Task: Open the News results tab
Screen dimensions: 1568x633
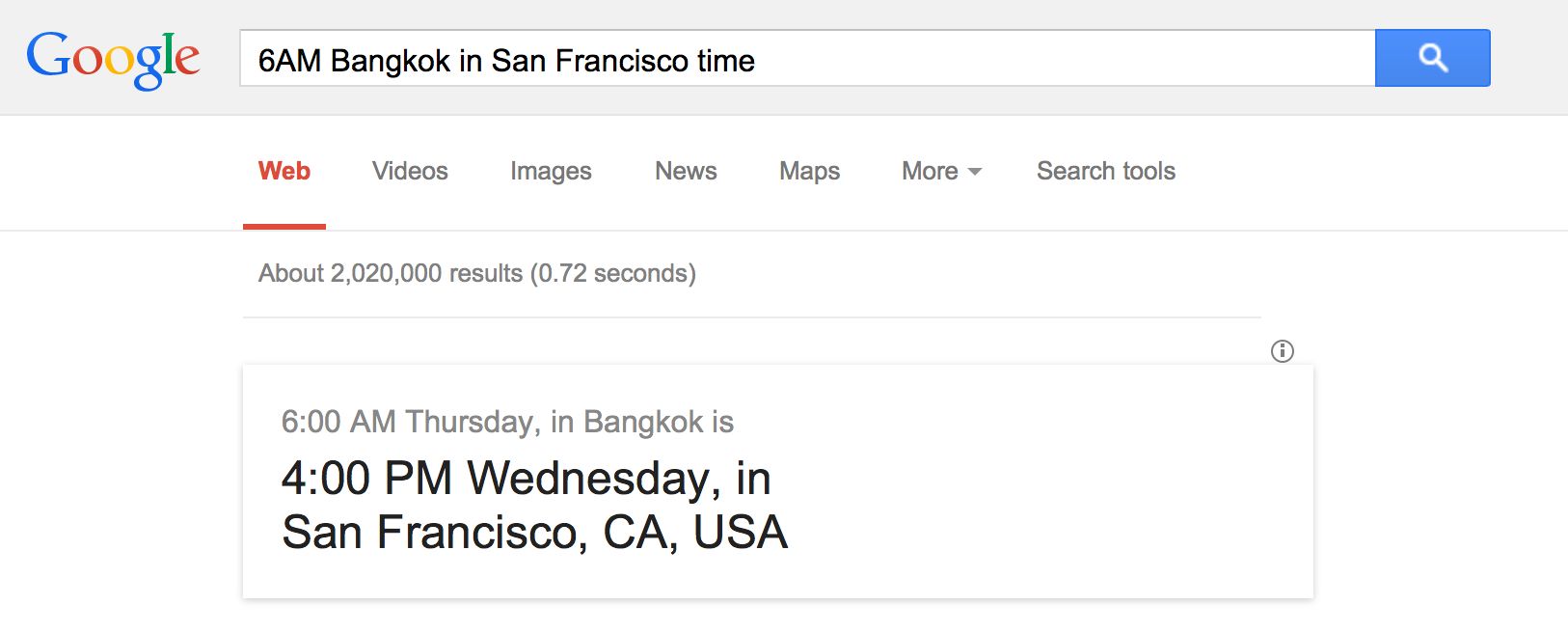Action: coord(686,171)
